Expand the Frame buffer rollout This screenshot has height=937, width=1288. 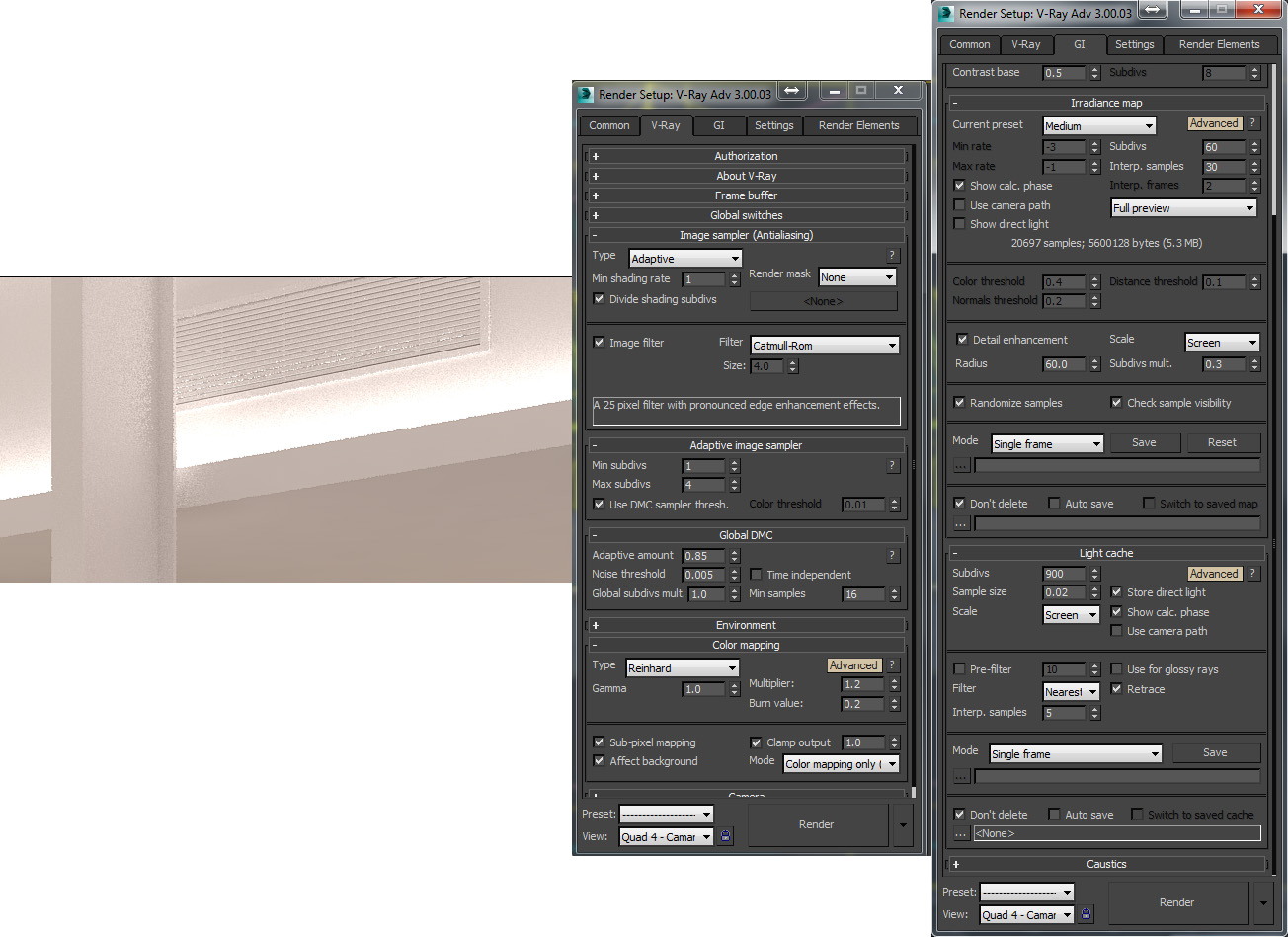[x=746, y=195]
